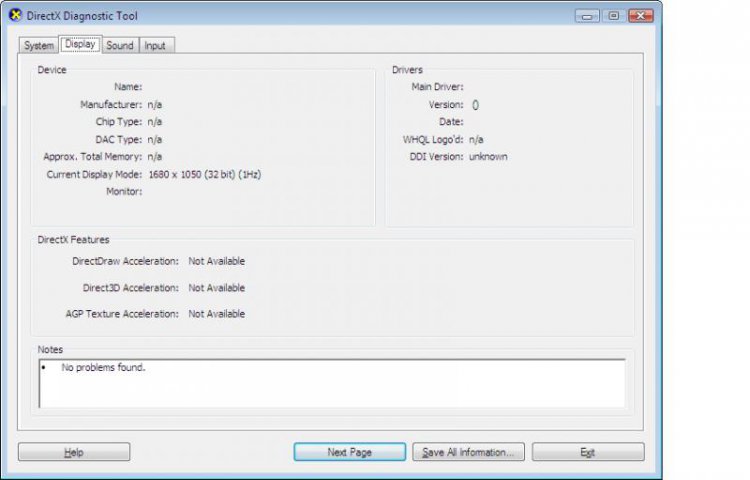Click the 'DirectX Diagnostic Tool' title text
This screenshot has width=750, height=480.
[x=82, y=16]
